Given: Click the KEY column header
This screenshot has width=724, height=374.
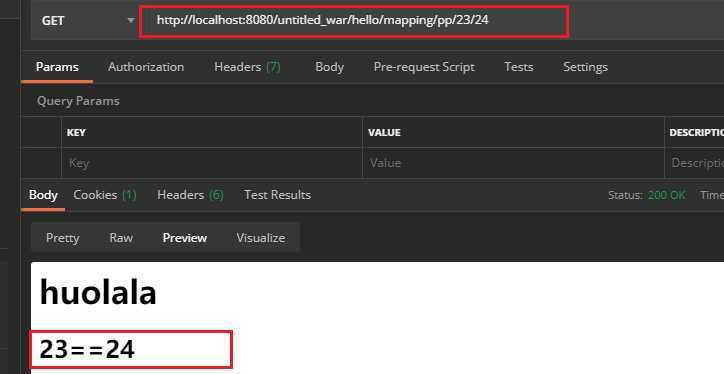Looking at the screenshot, I should 76,133.
